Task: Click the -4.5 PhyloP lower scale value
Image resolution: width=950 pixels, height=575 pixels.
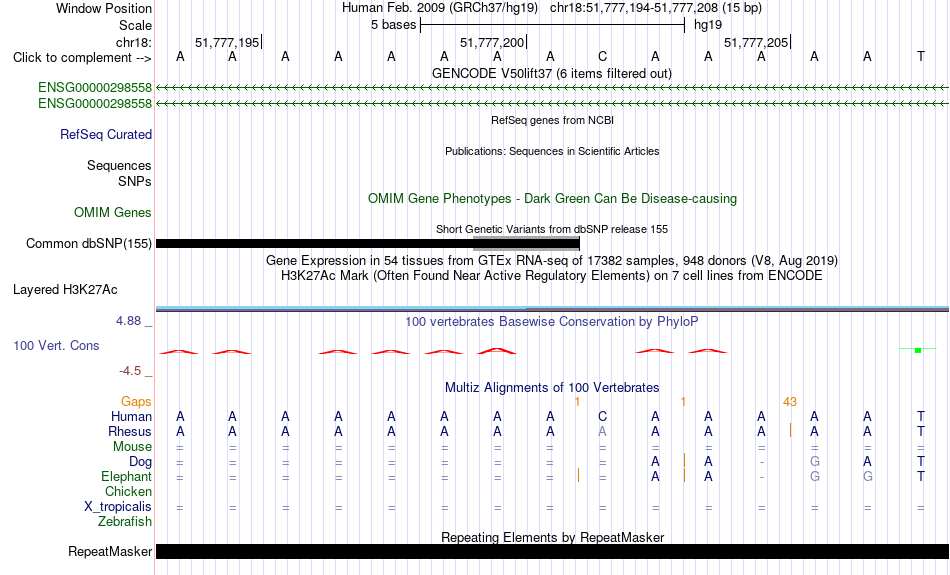Action: (x=130, y=371)
